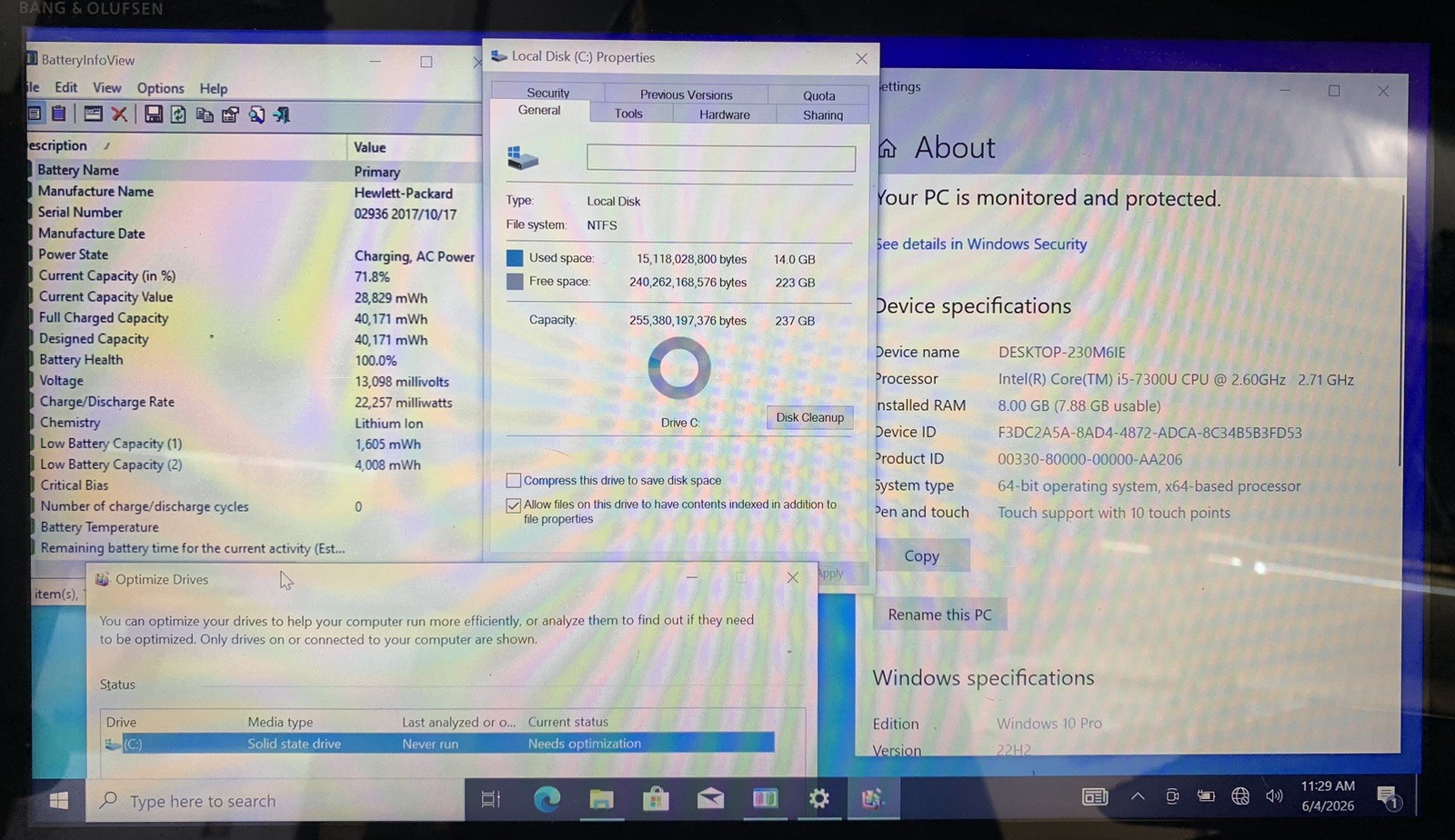Click the Meet Now camera tray icon

point(1172,796)
